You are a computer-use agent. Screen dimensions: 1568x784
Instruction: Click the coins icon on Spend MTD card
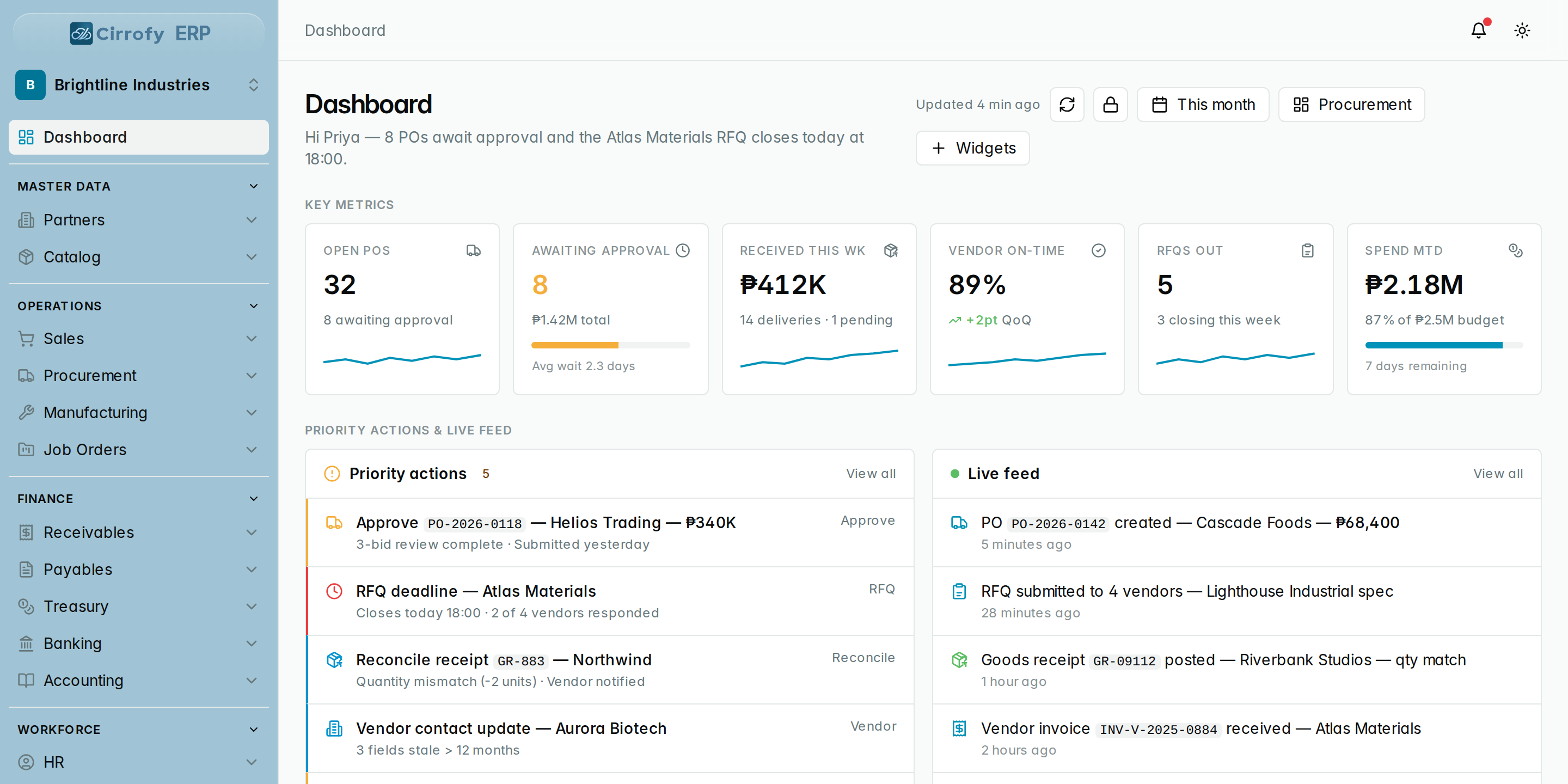pos(1516,250)
